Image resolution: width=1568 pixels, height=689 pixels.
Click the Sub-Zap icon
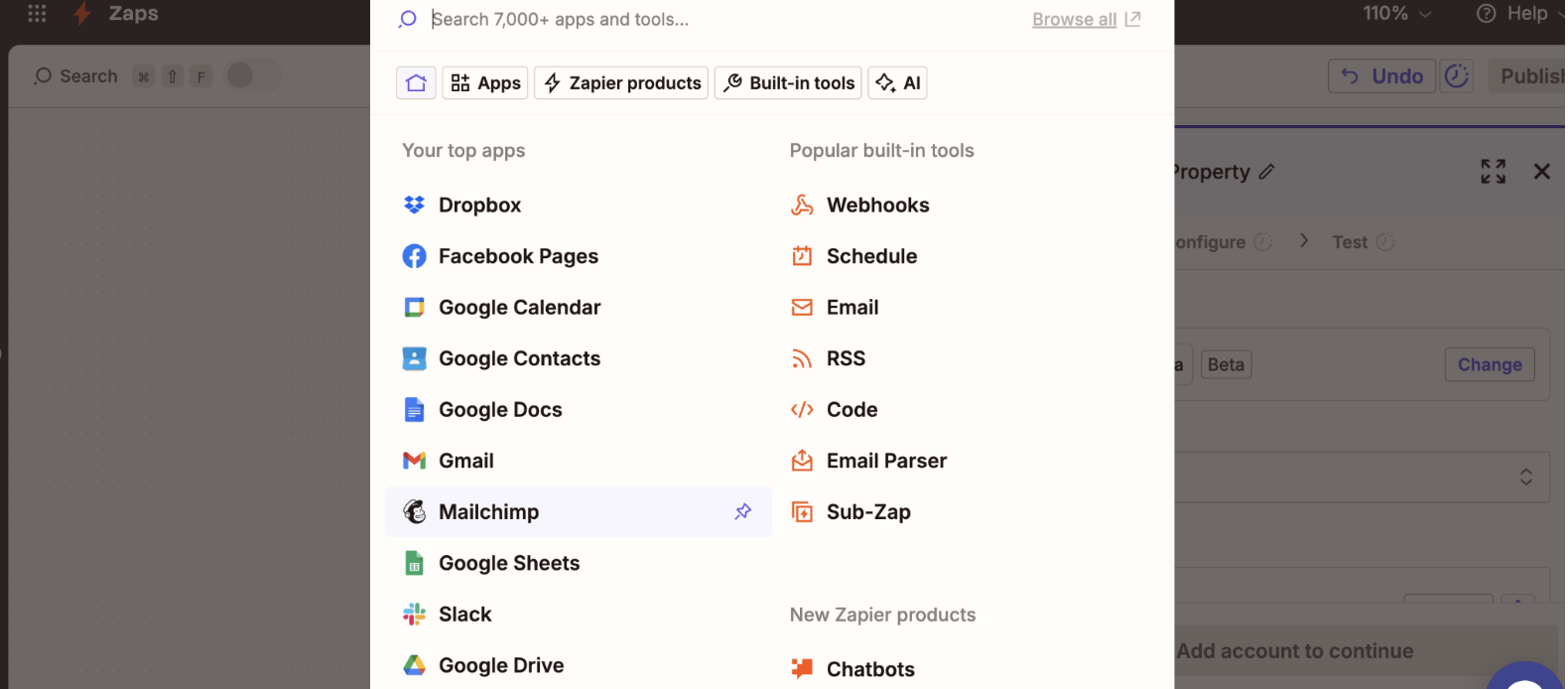coord(802,512)
